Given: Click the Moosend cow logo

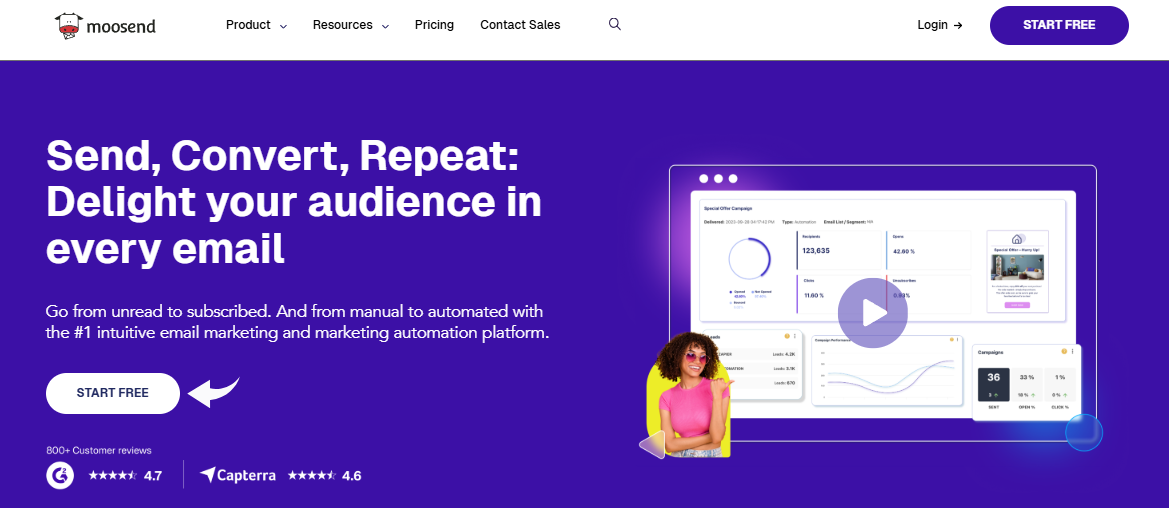Looking at the screenshot, I should pyautogui.click(x=105, y=25).
